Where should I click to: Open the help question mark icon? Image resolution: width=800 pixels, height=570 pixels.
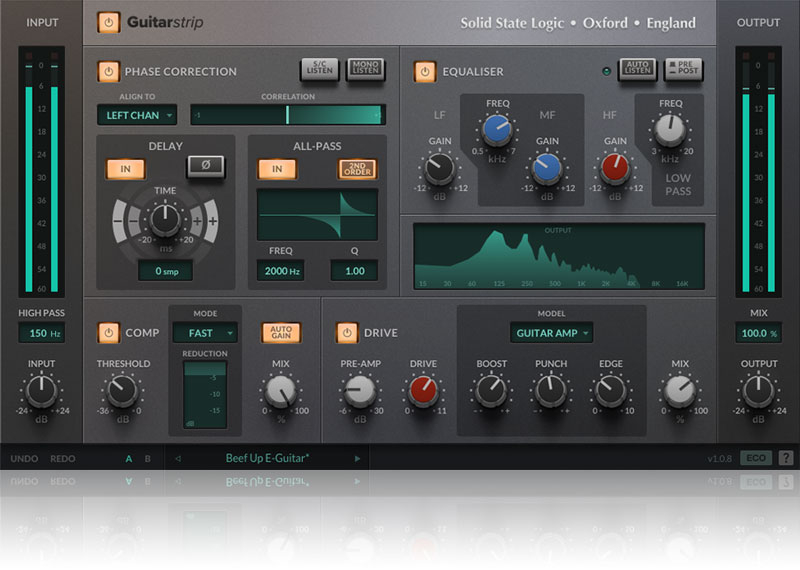pos(786,458)
